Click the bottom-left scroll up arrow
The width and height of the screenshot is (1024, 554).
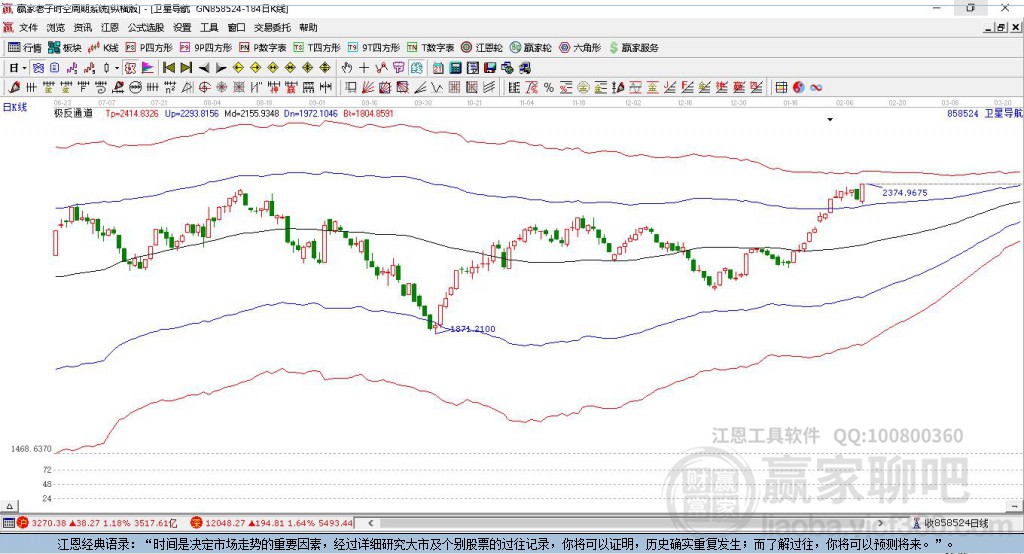10,506
